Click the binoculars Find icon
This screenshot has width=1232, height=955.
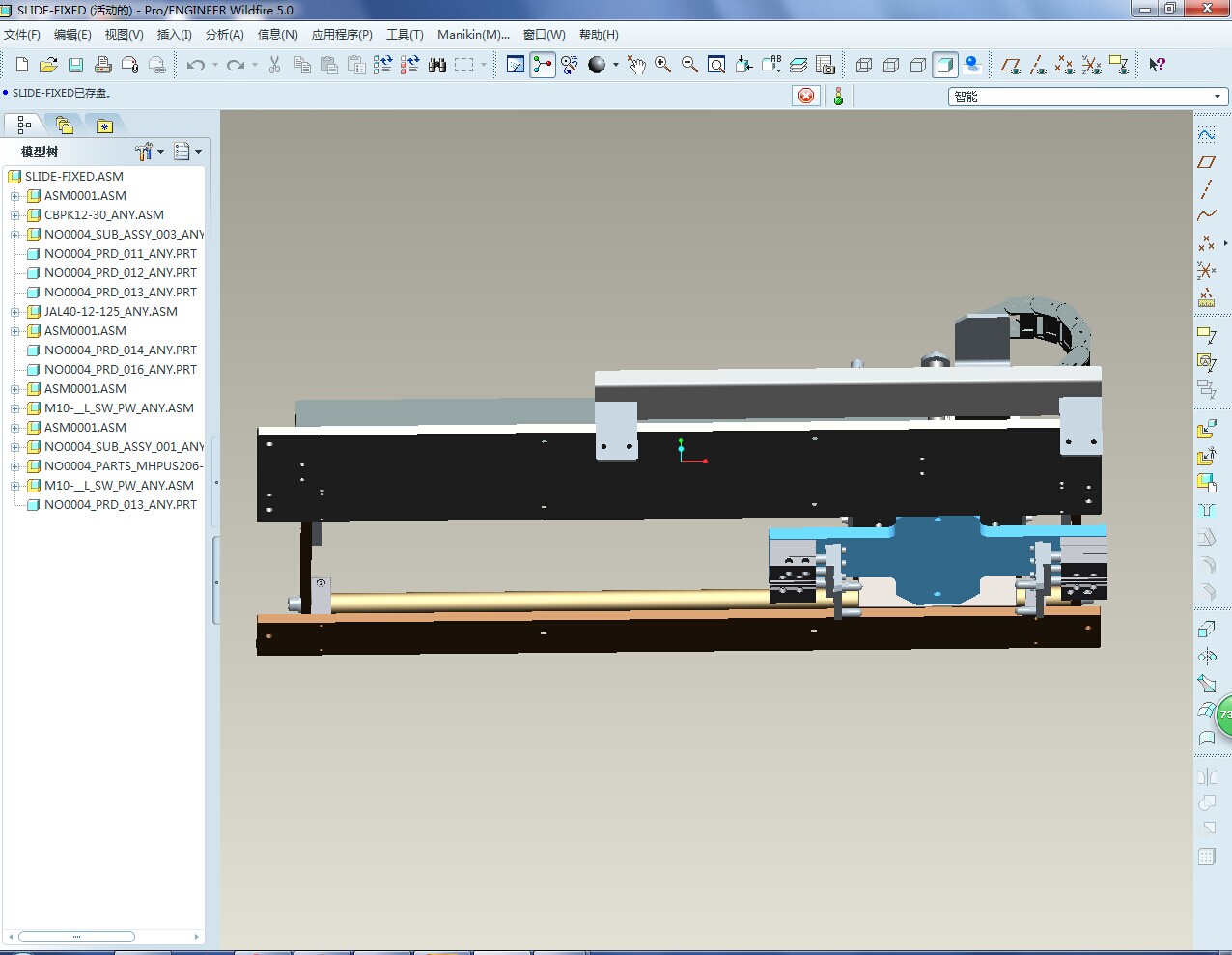pyautogui.click(x=437, y=65)
